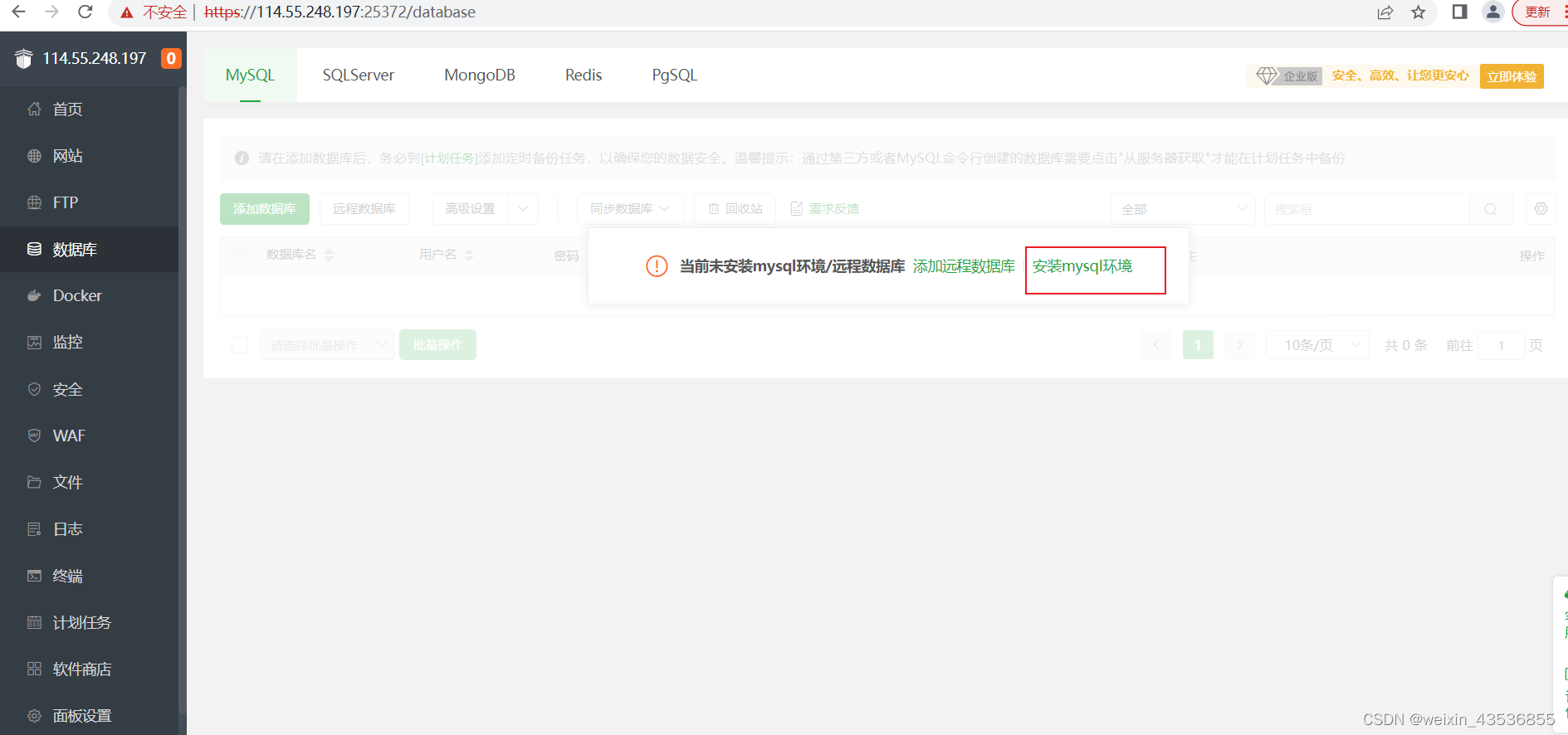Click the browser back arrow
Image resolution: width=1568 pixels, height=735 pixels.
(x=18, y=12)
